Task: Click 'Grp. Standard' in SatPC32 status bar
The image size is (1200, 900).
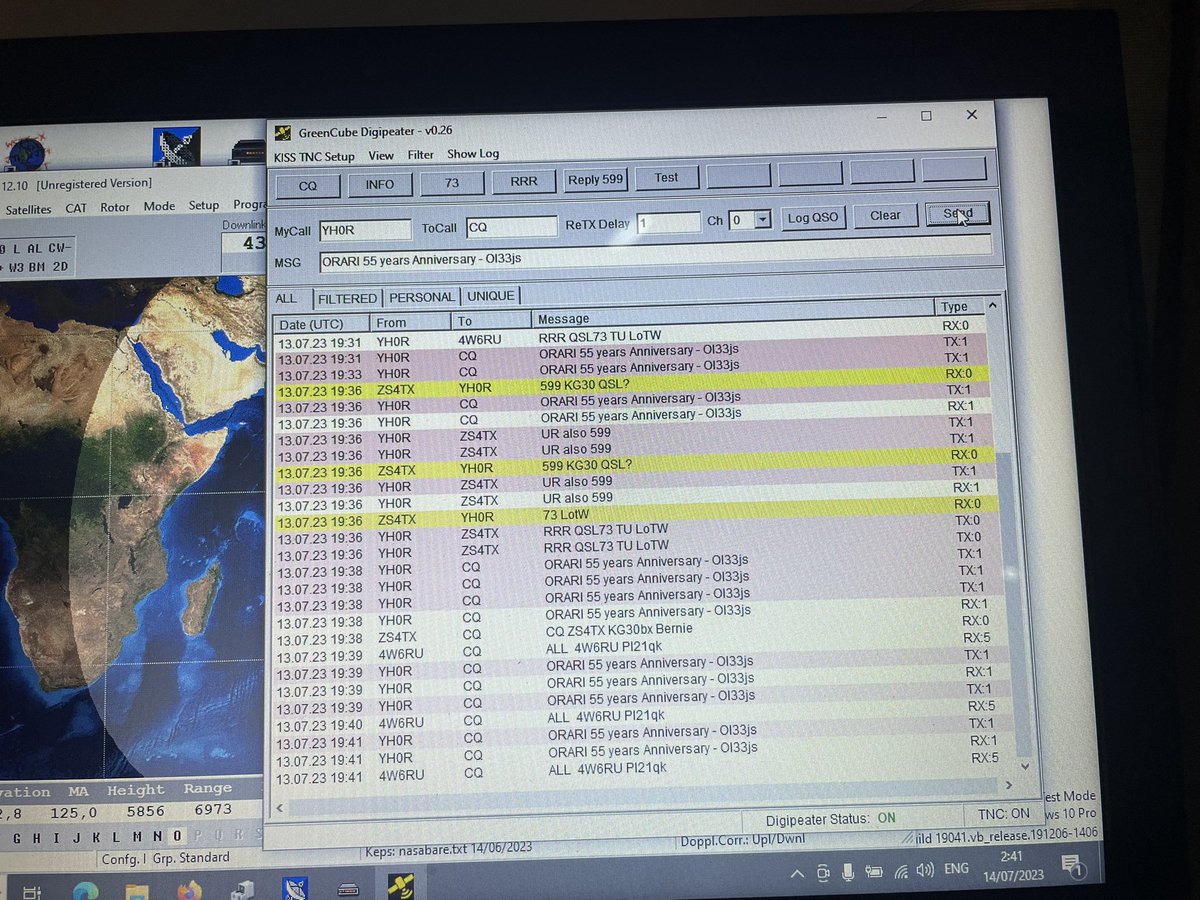Action: (x=193, y=858)
